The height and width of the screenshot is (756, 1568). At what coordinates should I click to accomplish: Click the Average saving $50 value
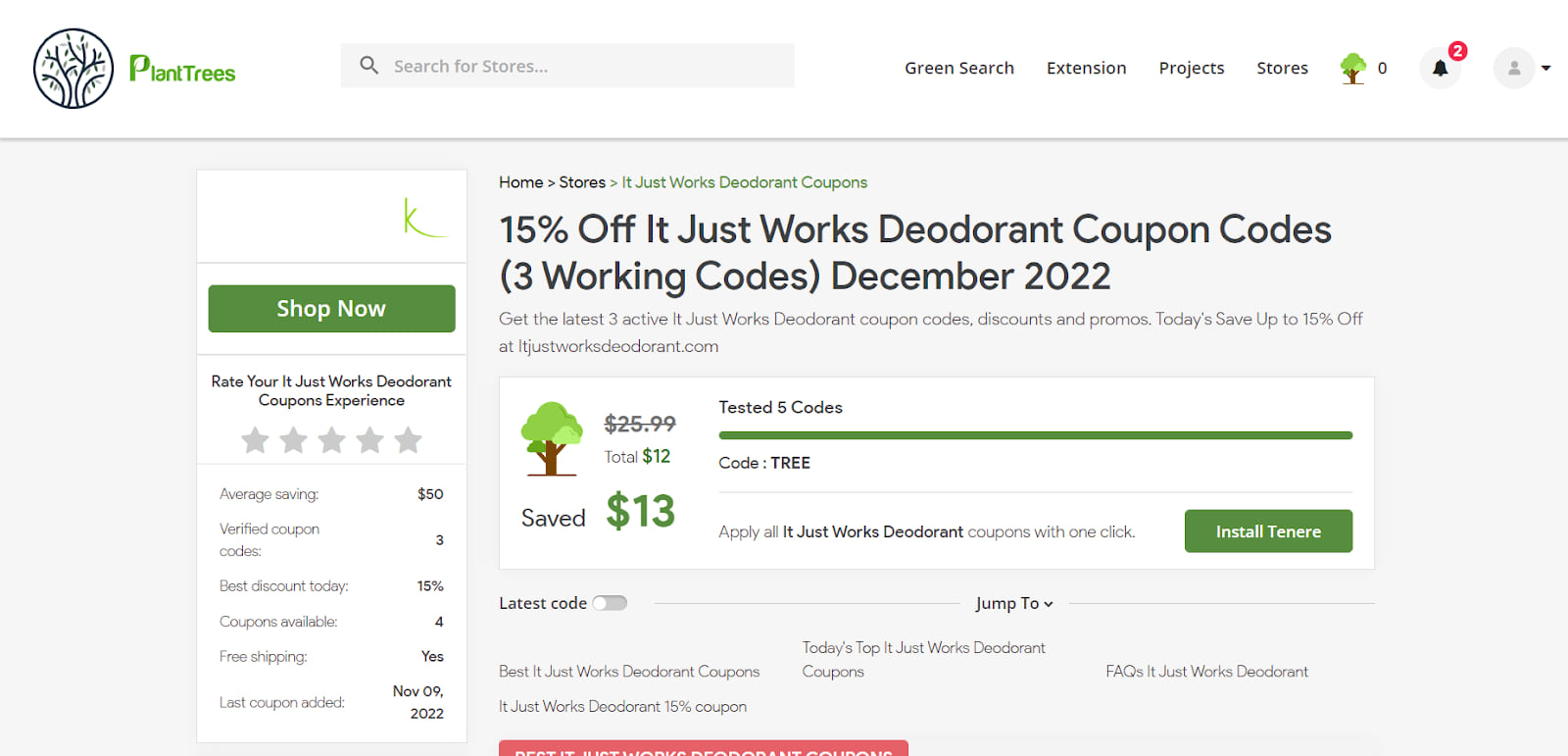point(430,494)
